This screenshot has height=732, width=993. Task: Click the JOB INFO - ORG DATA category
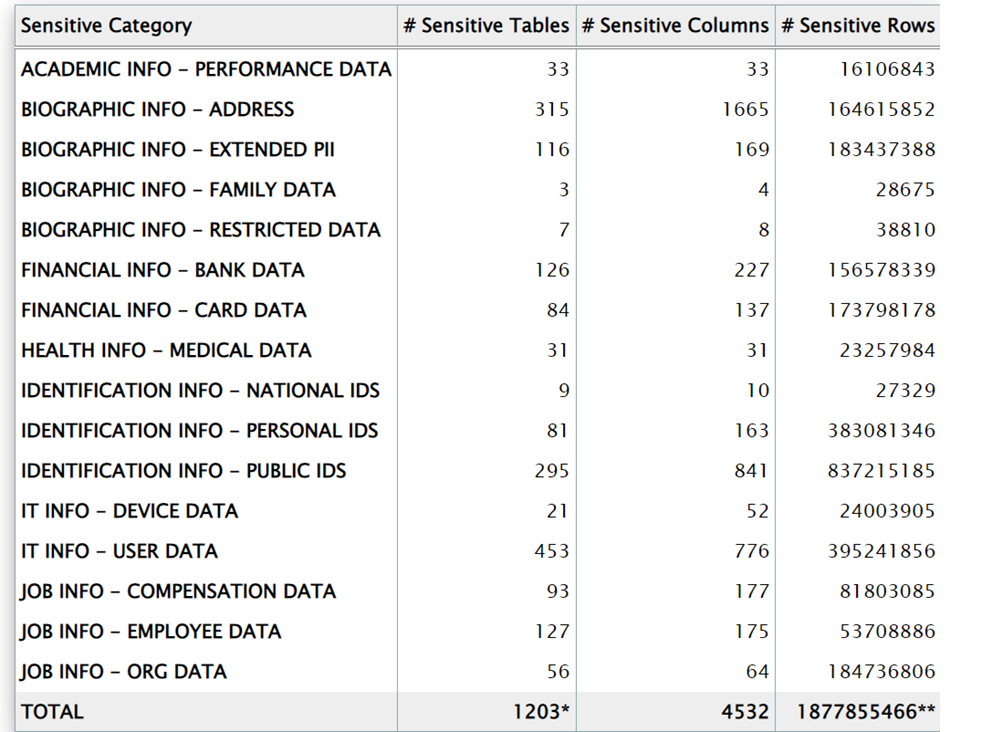[x=124, y=672]
